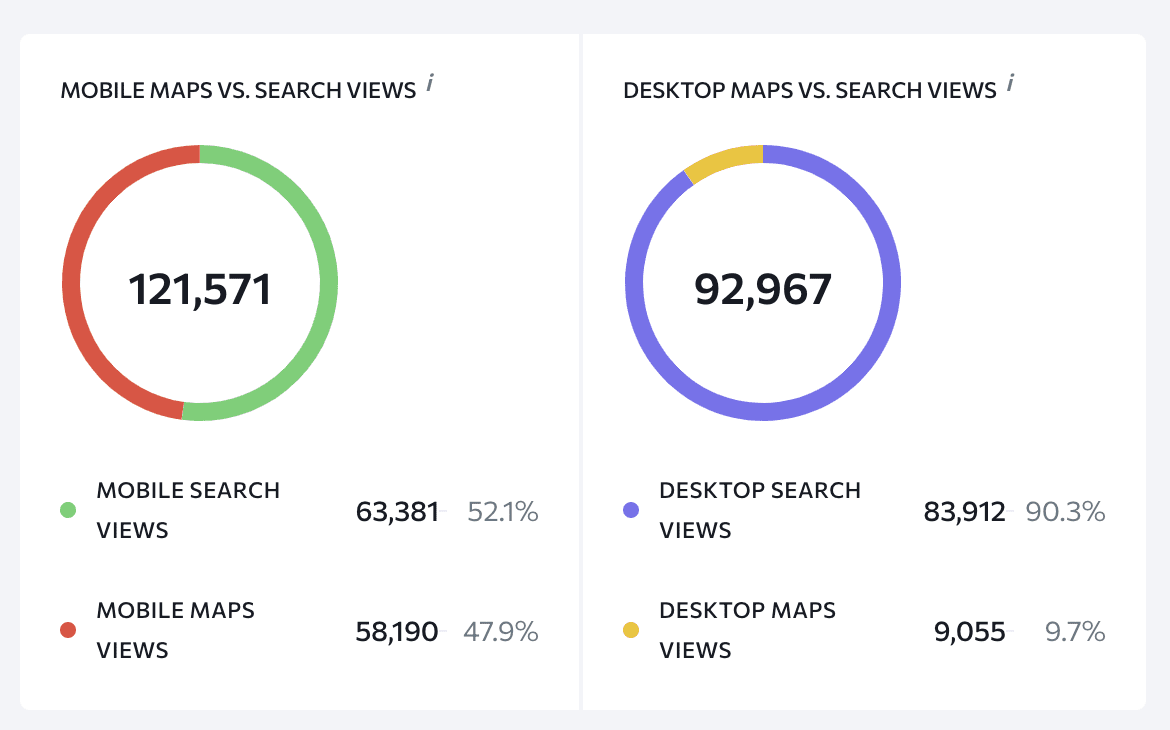This screenshot has height=730, width=1170.
Task: Click the value 9,055
Action: click(x=970, y=632)
